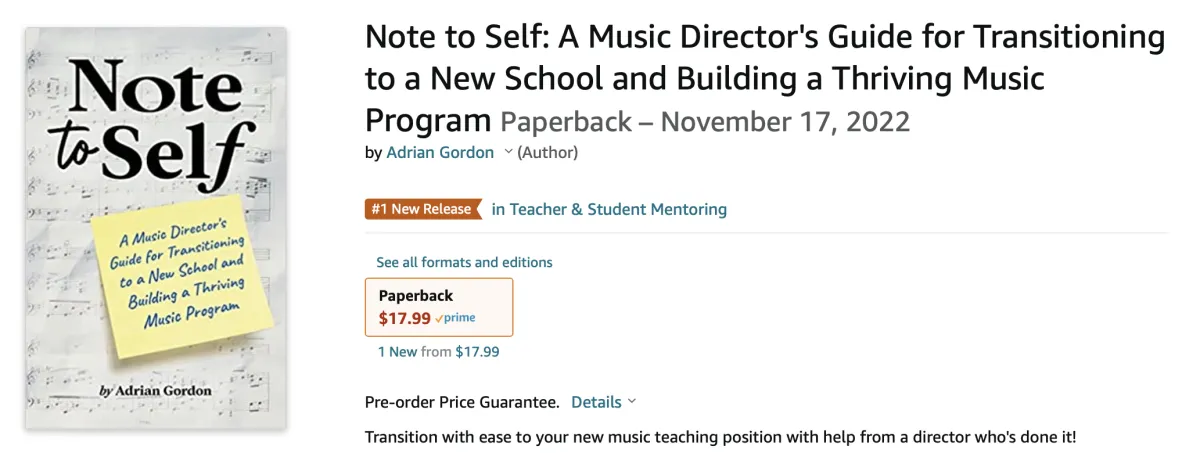Click See all formats and editions

464,262
